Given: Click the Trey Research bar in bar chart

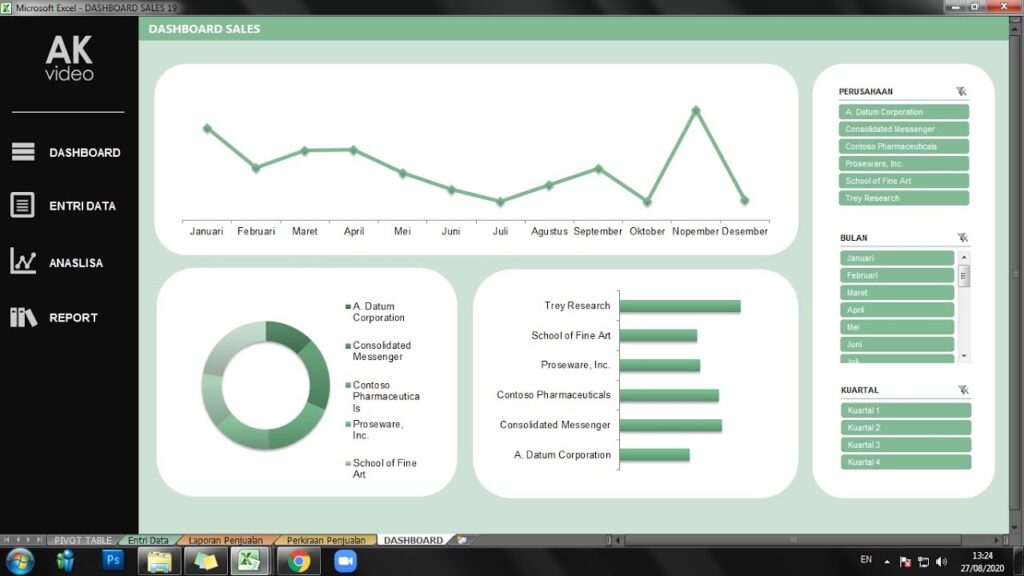Looking at the screenshot, I should (x=680, y=306).
